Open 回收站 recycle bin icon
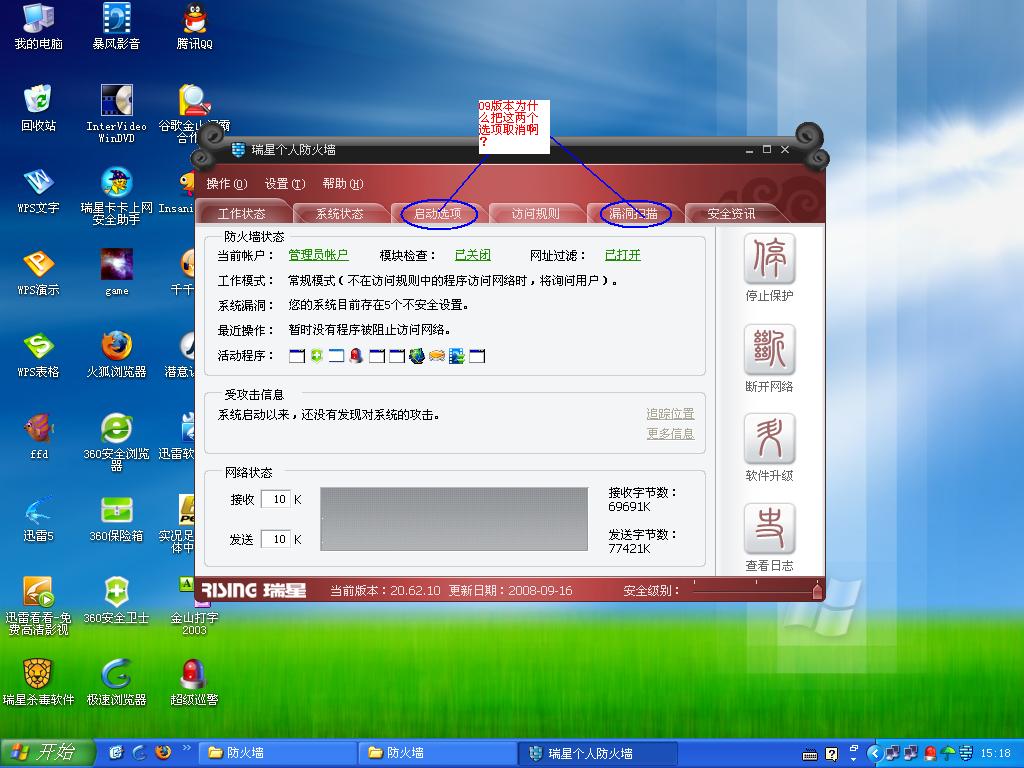 pyautogui.click(x=39, y=108)
